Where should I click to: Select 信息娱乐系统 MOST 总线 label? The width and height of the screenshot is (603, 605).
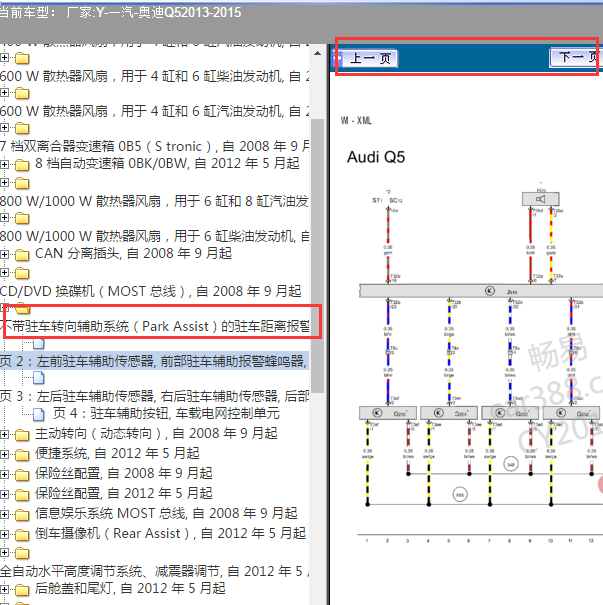pyautogui.click(x=166, y=513)
